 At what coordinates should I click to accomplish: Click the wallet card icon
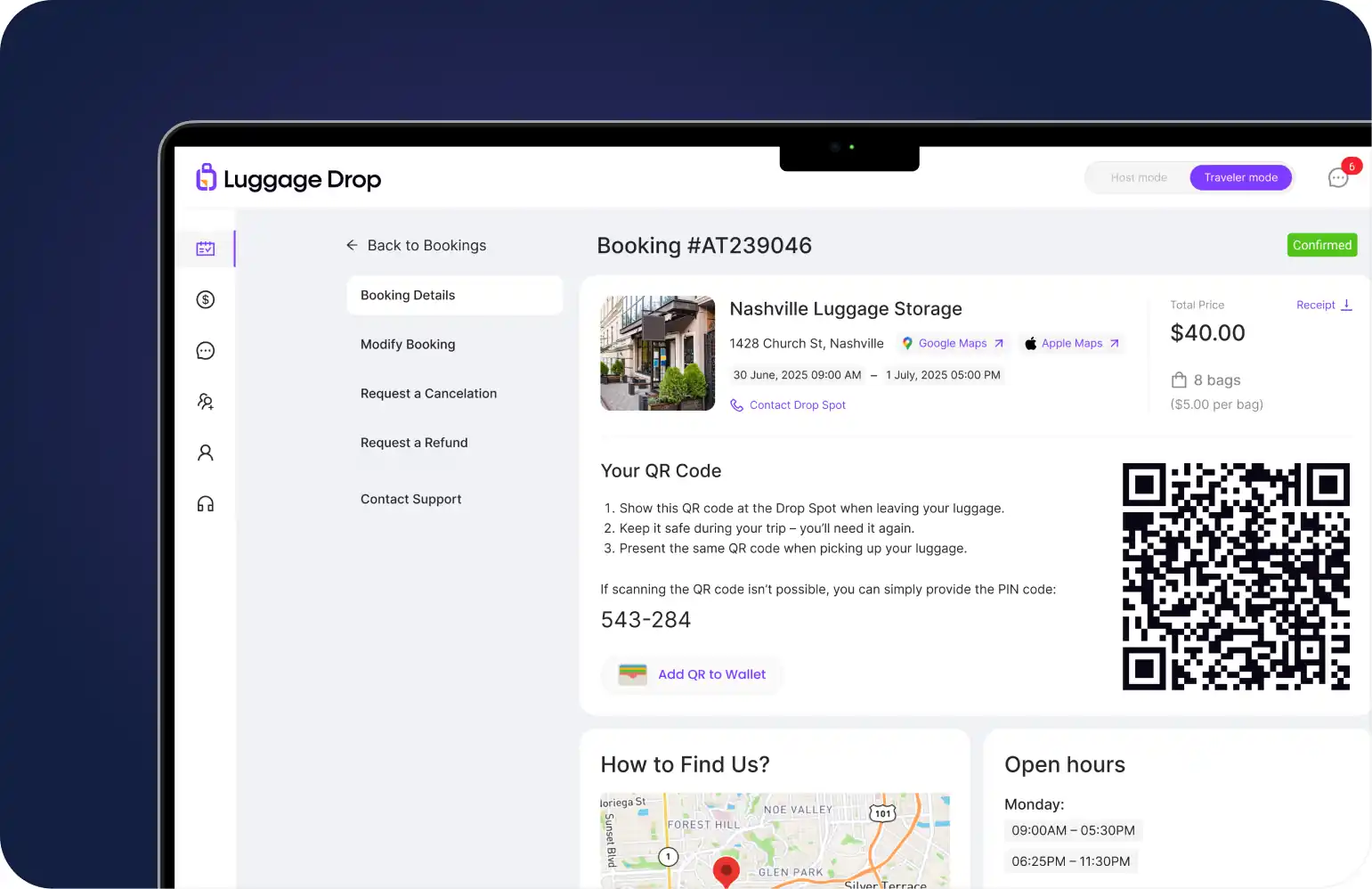[x=632, y=674]
